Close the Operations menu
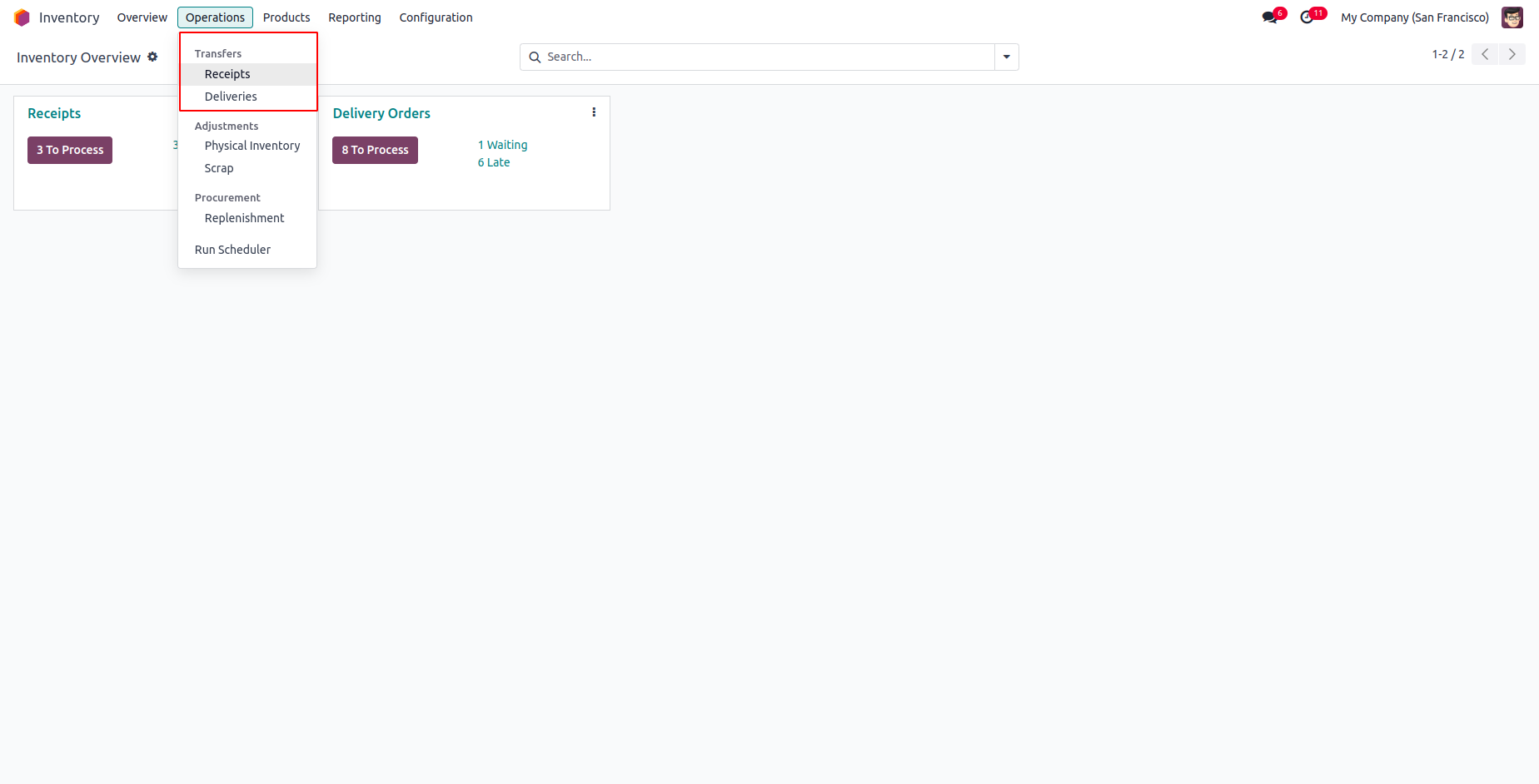This screenshot has width=1539, height=784. coord(215,17)
